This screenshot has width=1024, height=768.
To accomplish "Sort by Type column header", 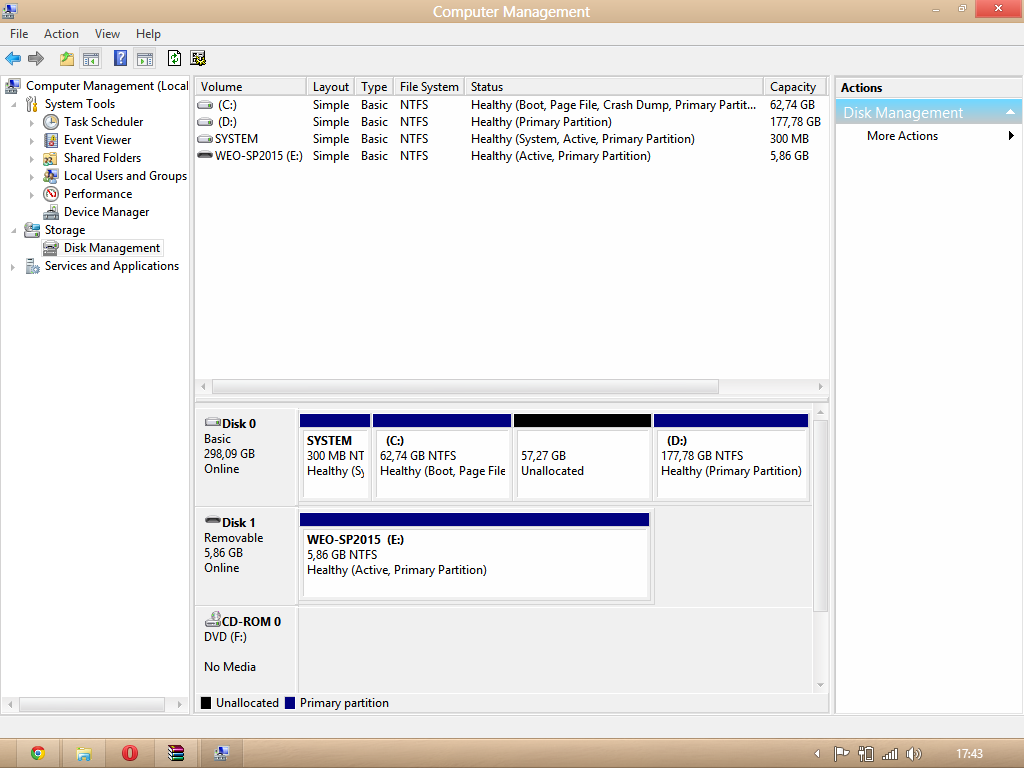I will pyautogui.click(x=374, y=87).
